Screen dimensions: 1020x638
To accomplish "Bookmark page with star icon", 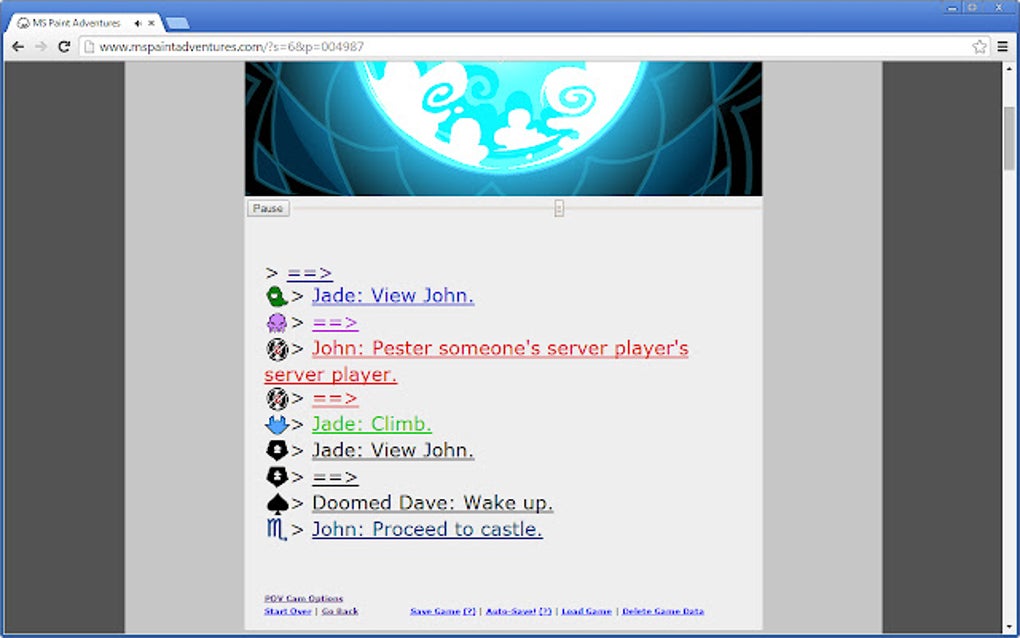I will pyautogui.click(x=979, y=47).
